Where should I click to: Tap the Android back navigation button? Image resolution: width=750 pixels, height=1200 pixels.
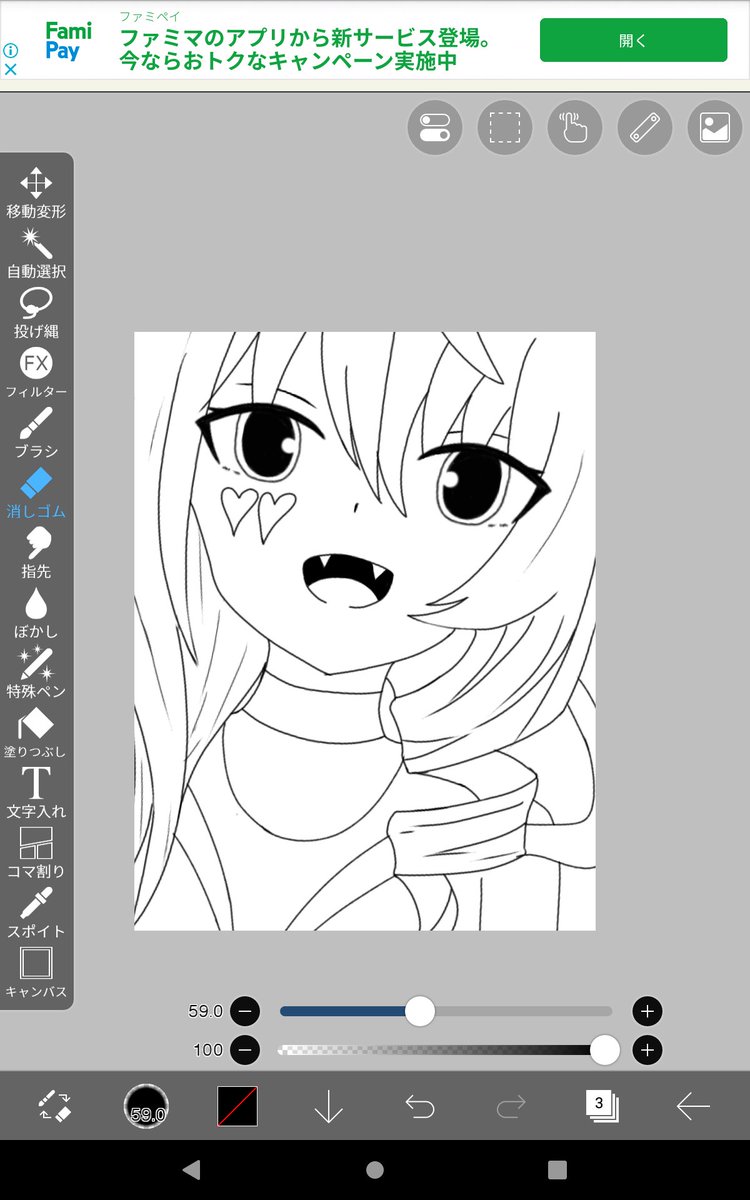pyautogui.click(x=192, y=1170)
